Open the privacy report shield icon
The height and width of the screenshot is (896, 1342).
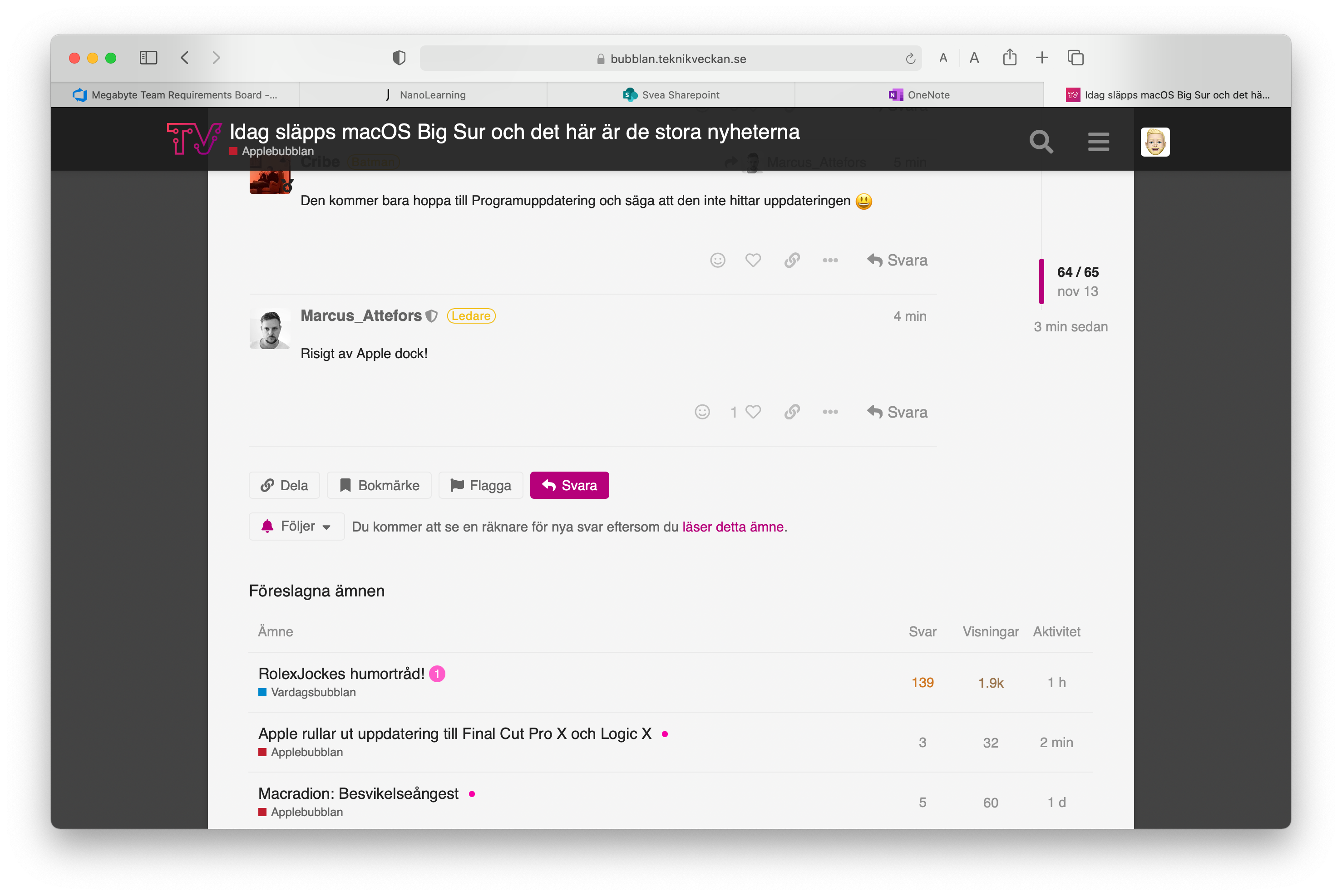click(399, 58)
